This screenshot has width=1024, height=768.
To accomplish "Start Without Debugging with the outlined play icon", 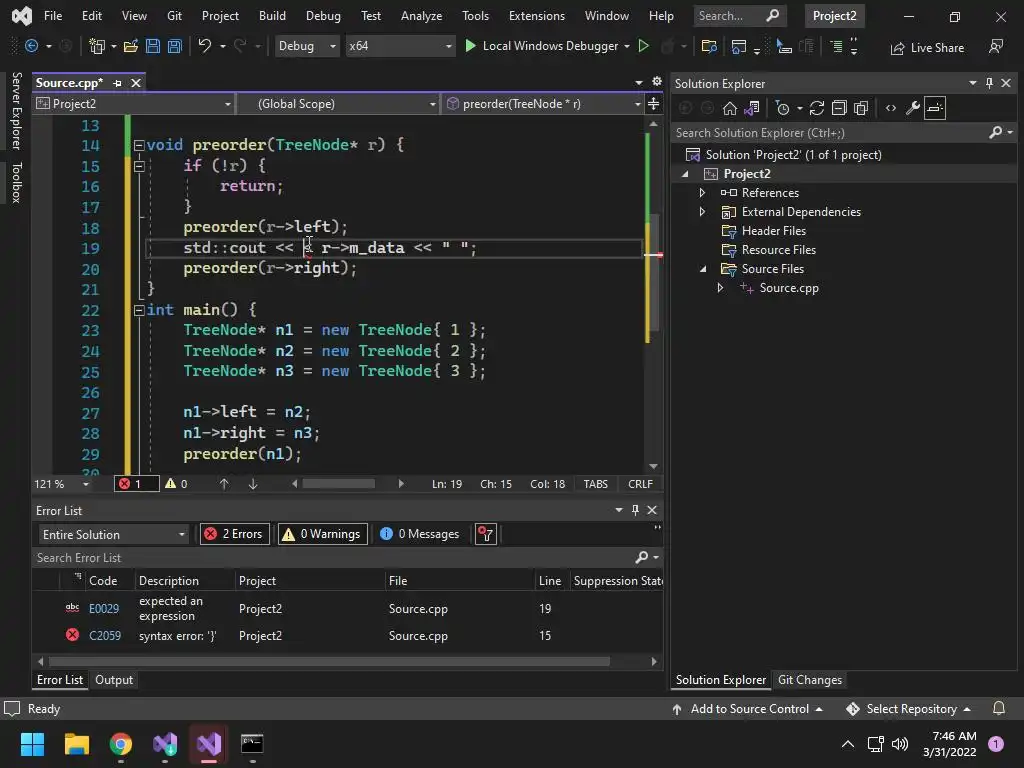I will (643, 46).
